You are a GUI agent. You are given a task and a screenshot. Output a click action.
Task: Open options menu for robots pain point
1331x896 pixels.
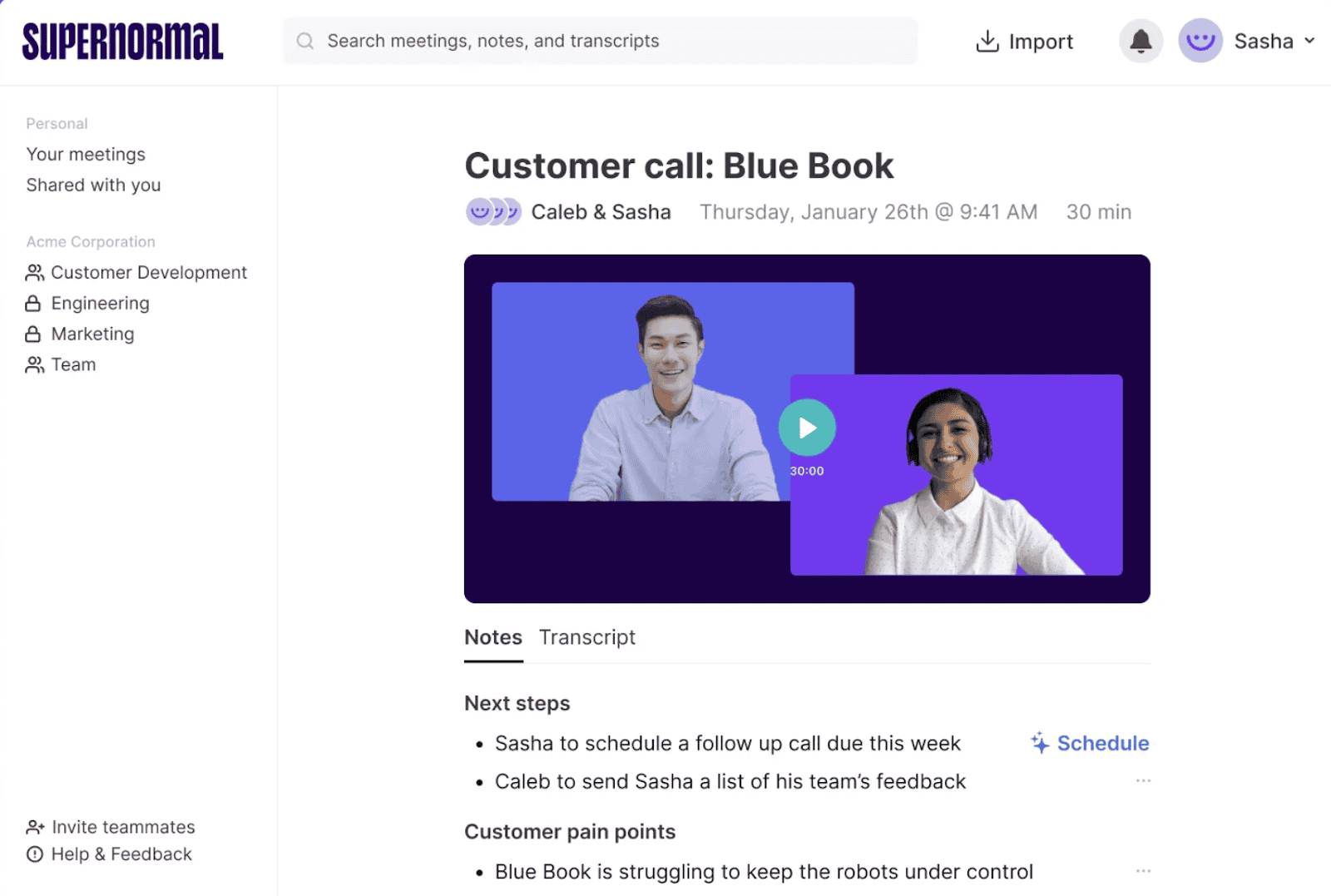(x=1143, y=871)
